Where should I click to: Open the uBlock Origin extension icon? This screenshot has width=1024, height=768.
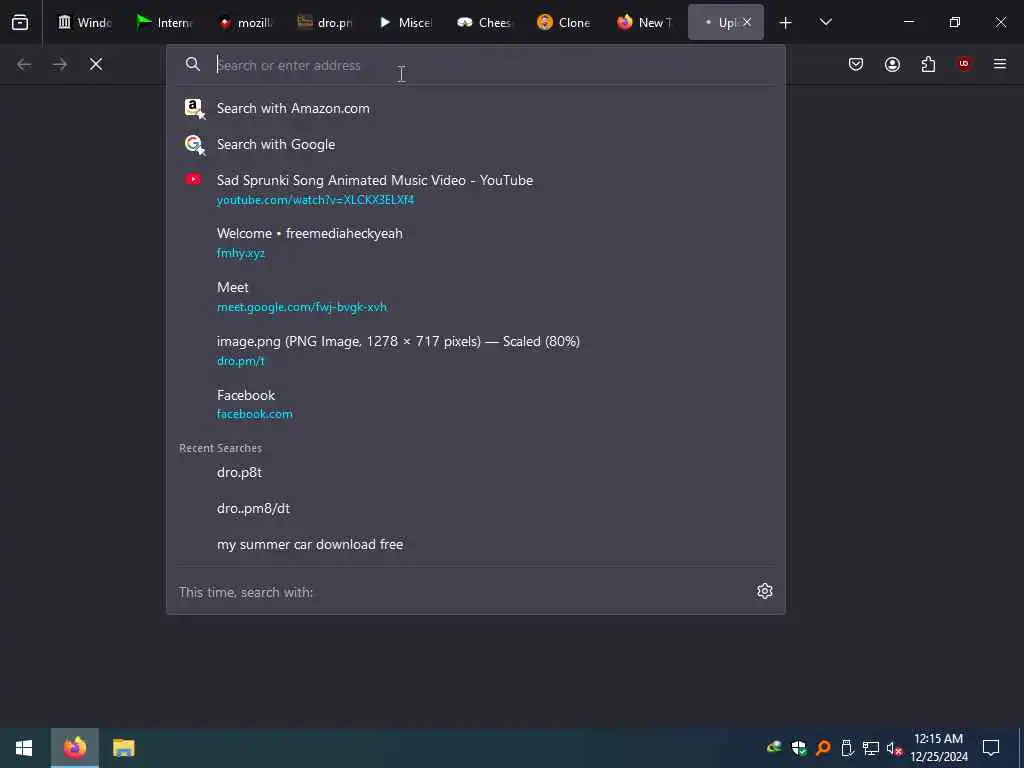tap(964, 64)
